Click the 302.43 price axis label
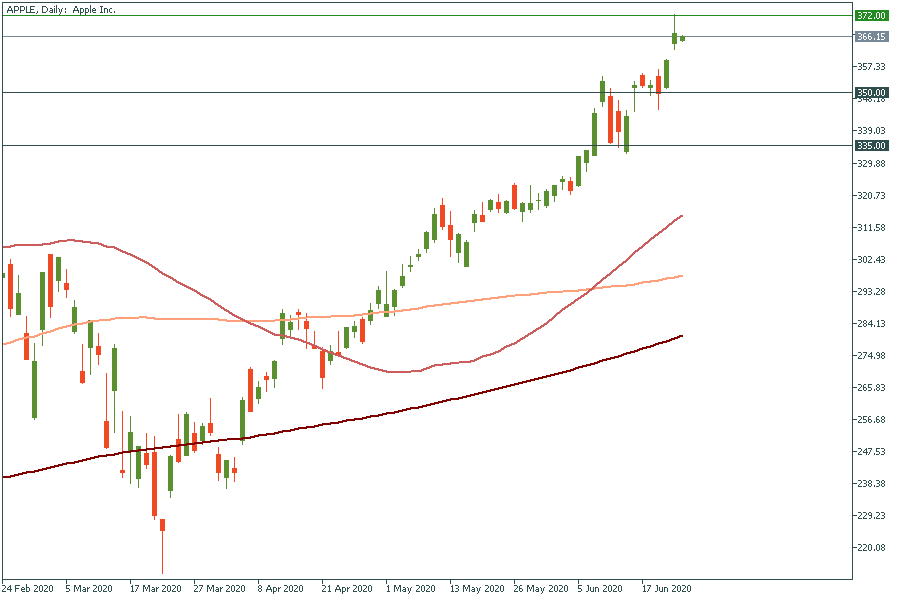 pos(871,260)
